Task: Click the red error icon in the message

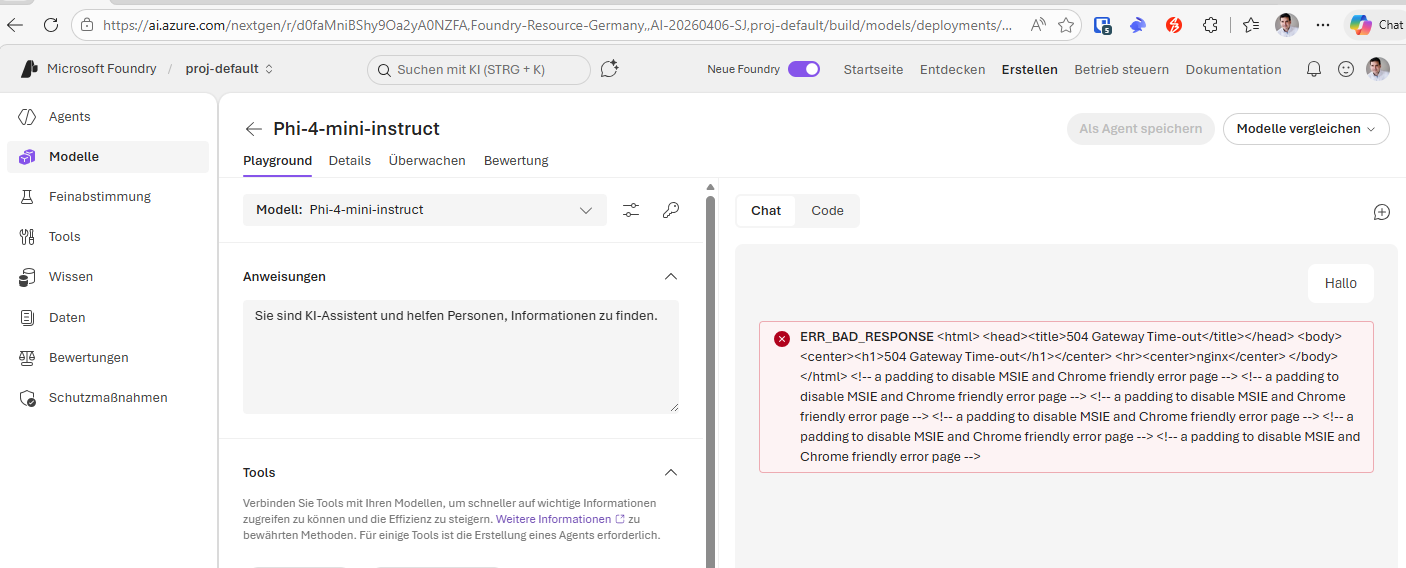Action: click(782, 338)
